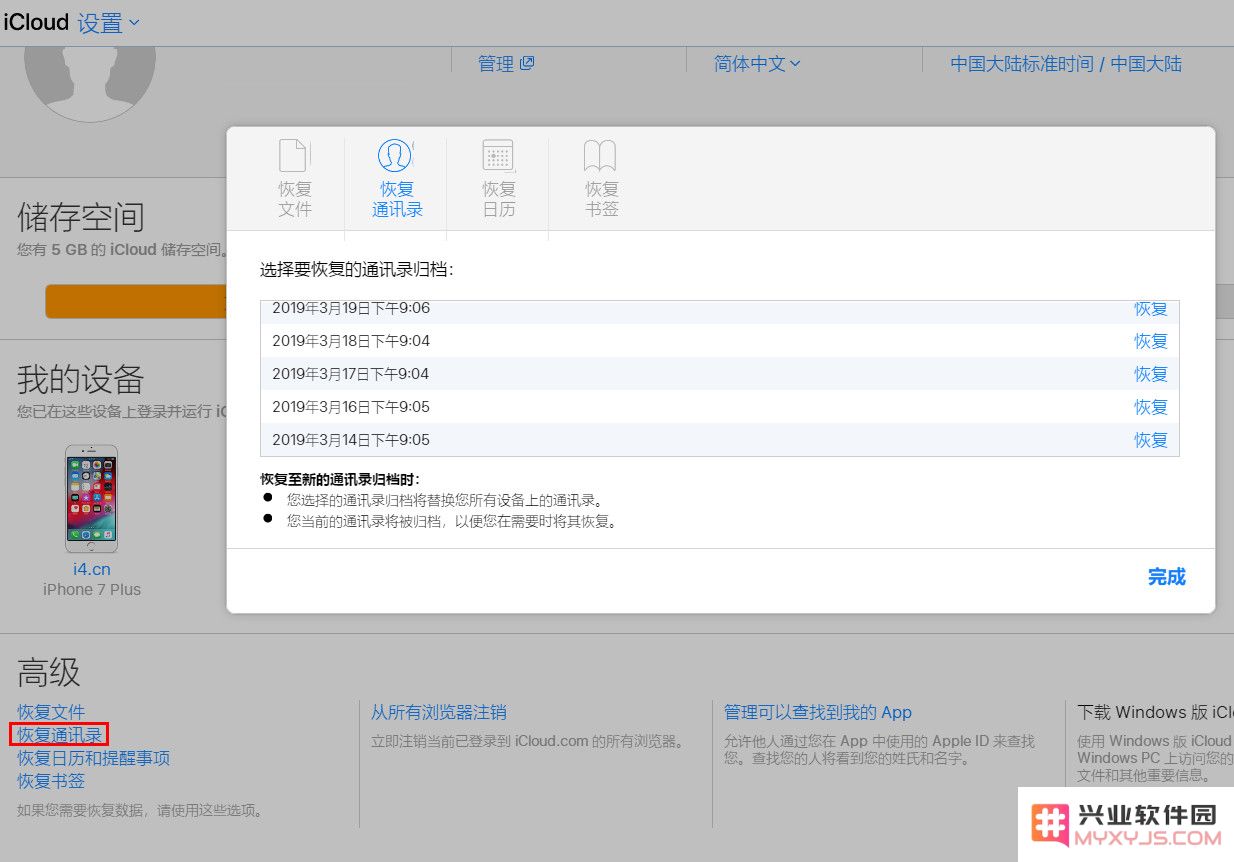Click 完成 to close the dialog
Viewport: 1234px width, 862px height.
click(1166, 577)
